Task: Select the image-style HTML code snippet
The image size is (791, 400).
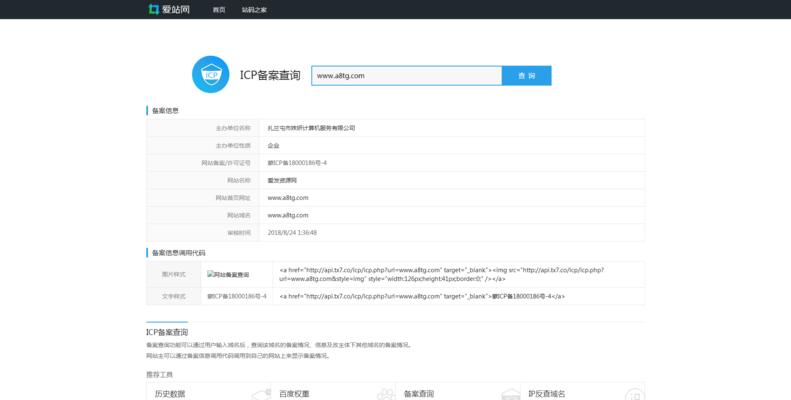Action: [441, 274]
